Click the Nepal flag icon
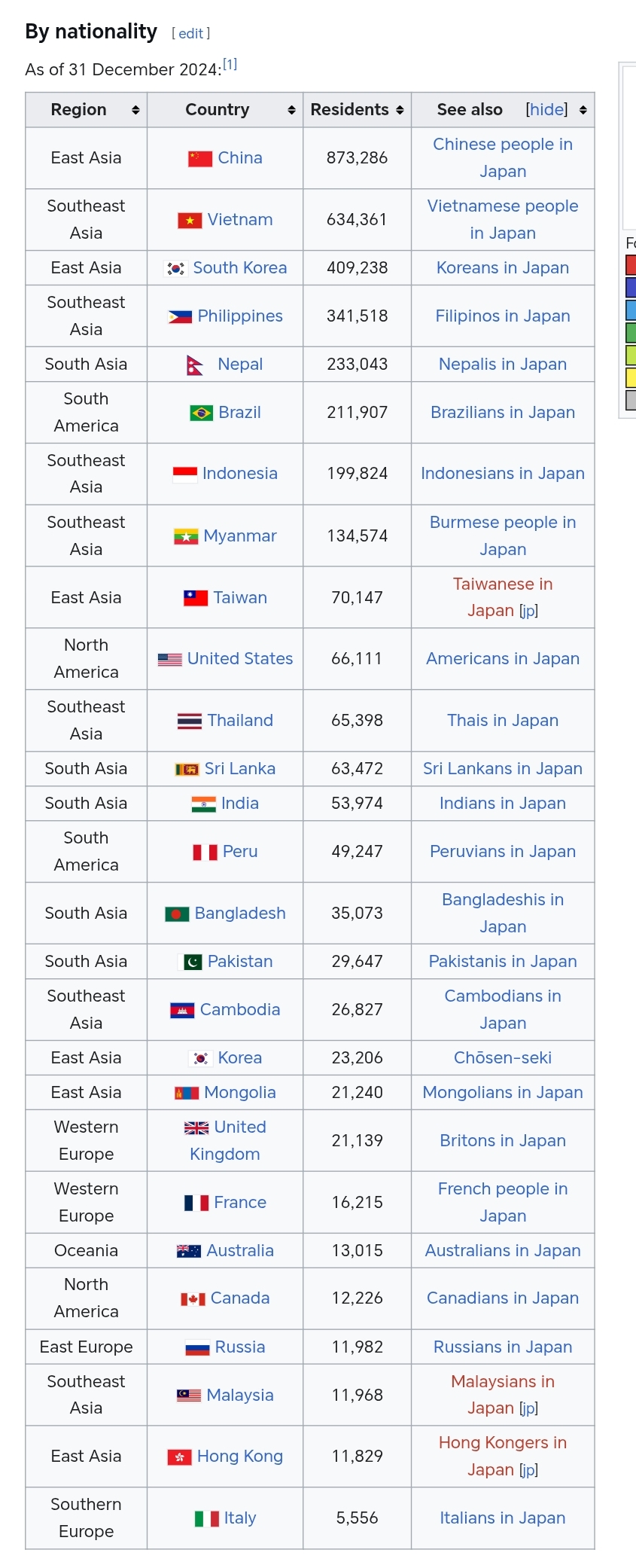Viewport: 636px width, 1568px height. [x=195, y=365]
